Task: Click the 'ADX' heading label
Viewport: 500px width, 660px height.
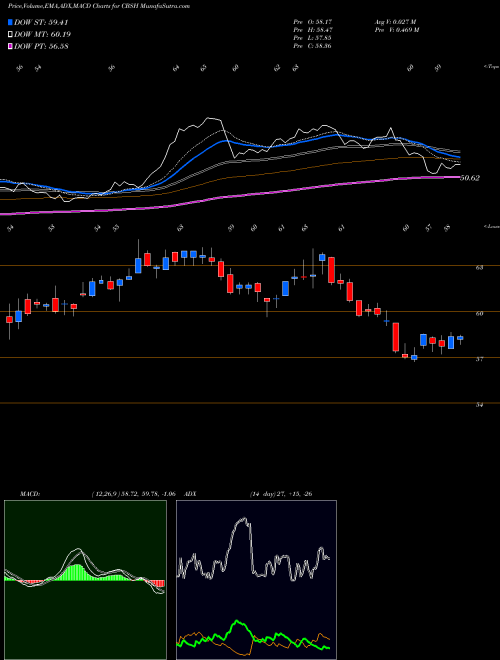Action: (188, 494)
